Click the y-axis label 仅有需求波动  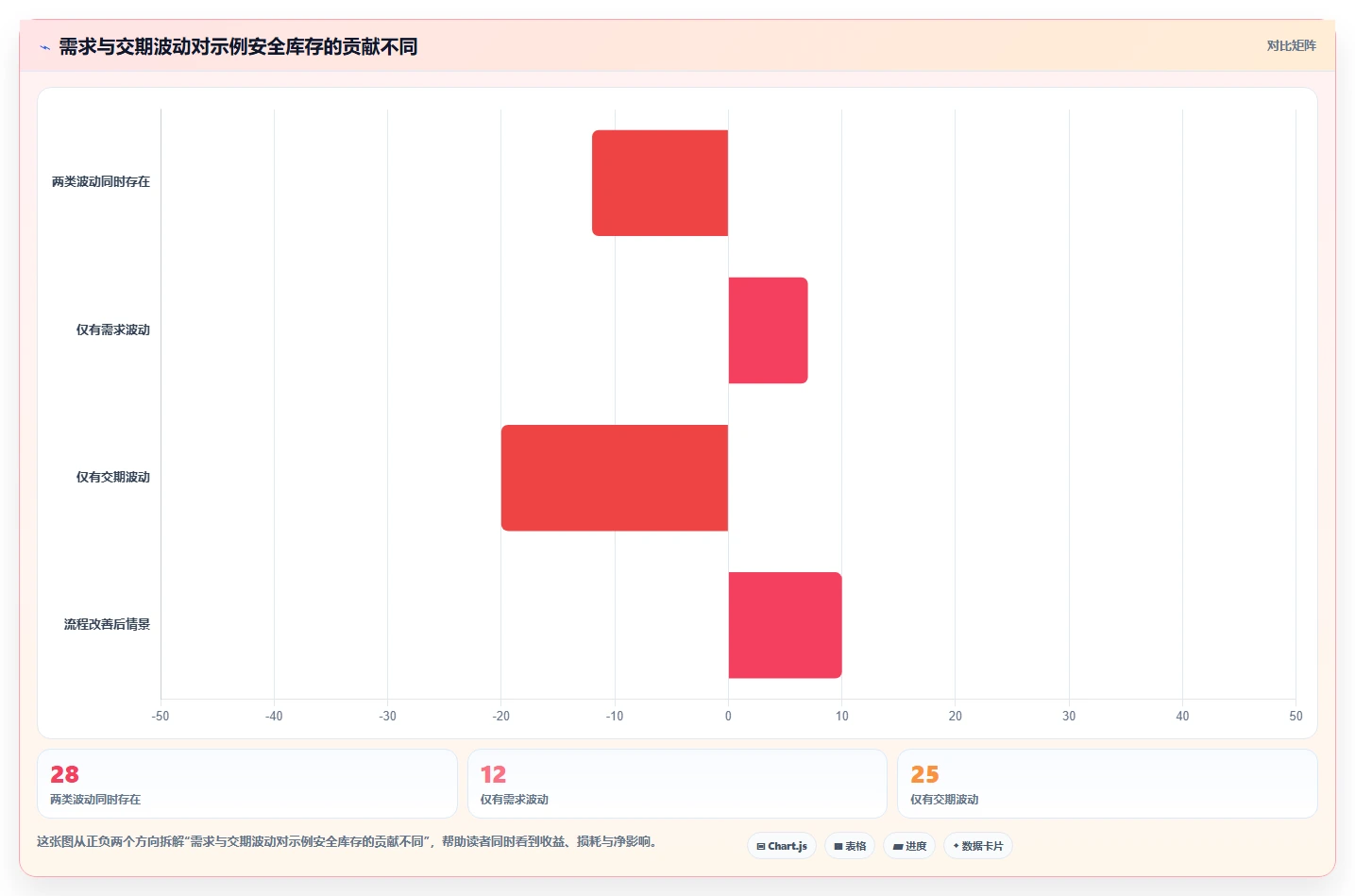click(x=113, y=330)
